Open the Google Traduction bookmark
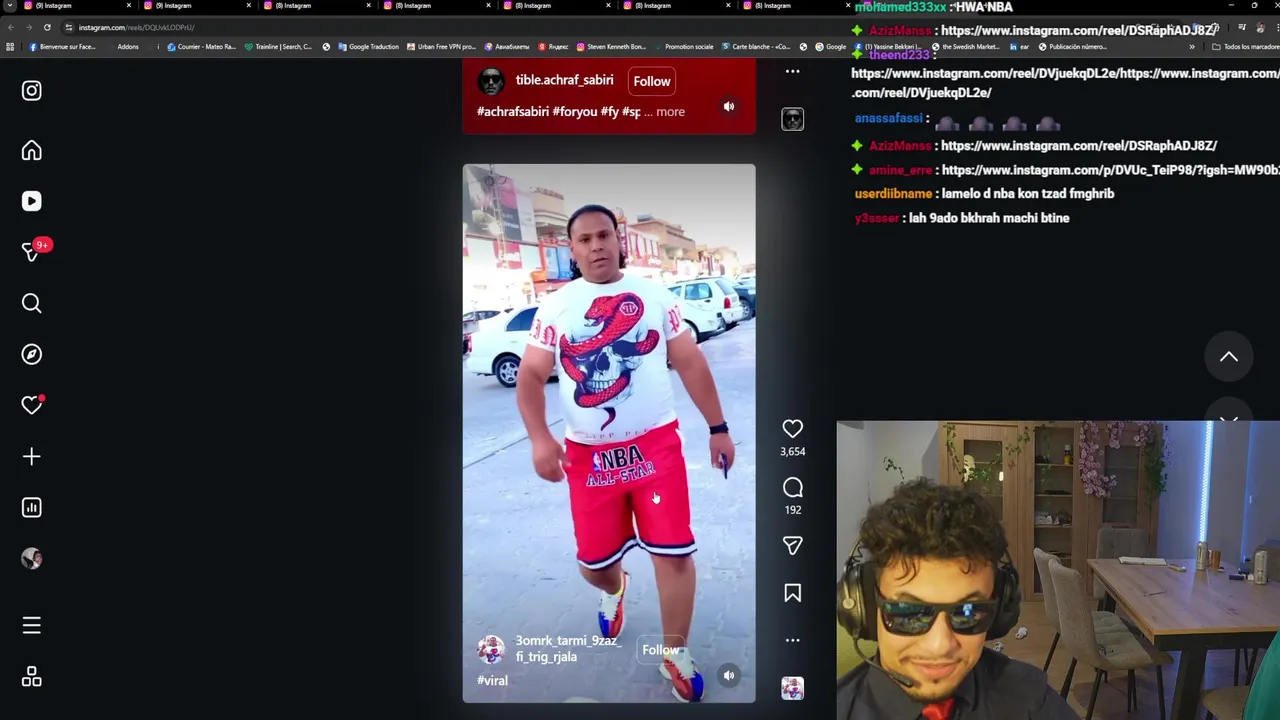This screenshot has height=720, width=1280. [368, 47]
